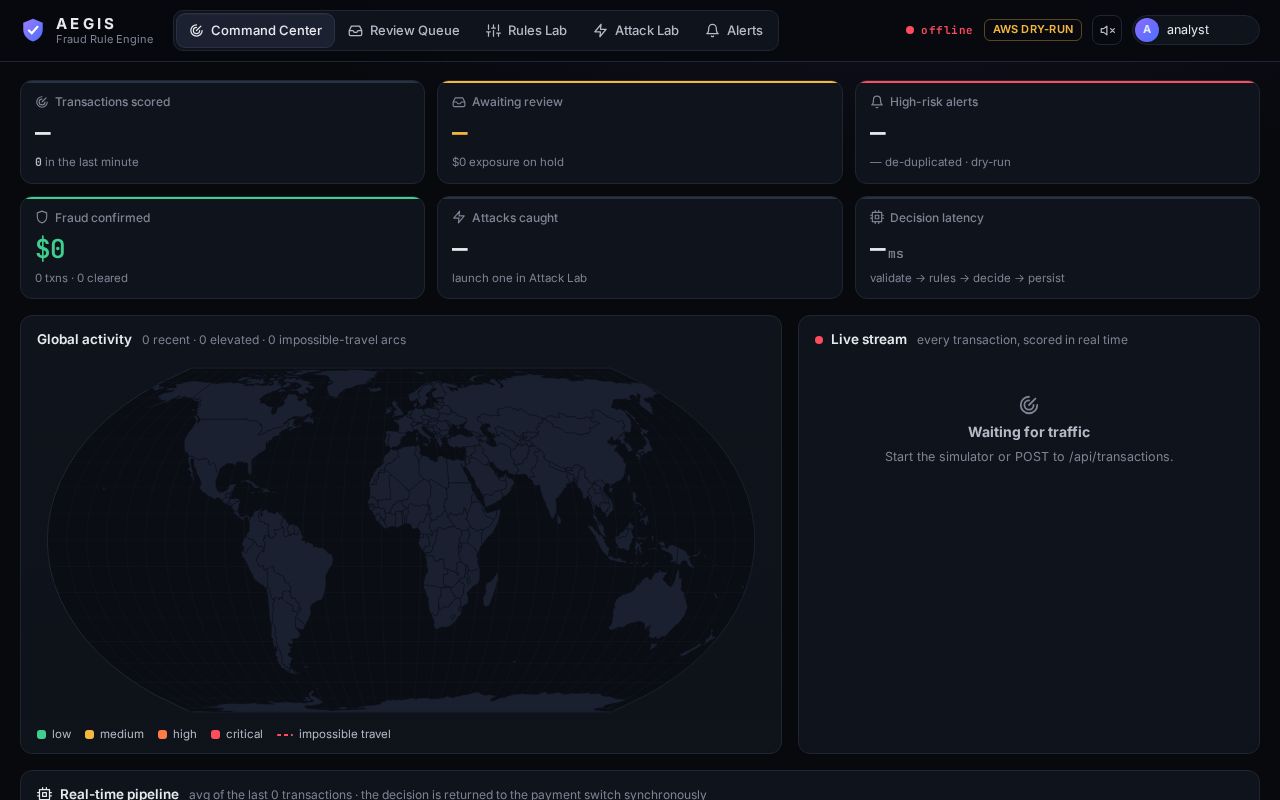Click the high risk orange legend swatch
Image resolution: width=1280 pixels, height=800 pixels.
tap(163, 734)
